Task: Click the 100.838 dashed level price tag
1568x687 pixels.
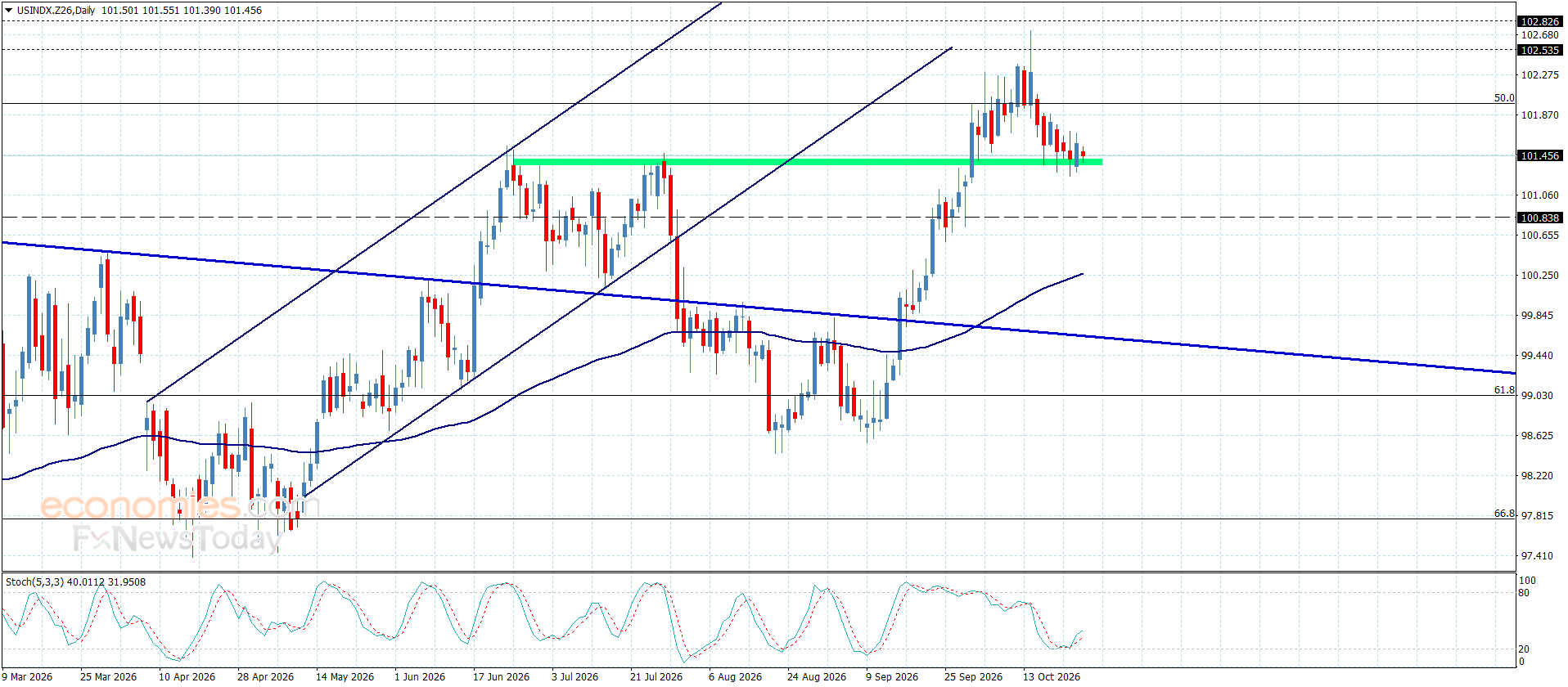Action: click(x=1539, y=218)
